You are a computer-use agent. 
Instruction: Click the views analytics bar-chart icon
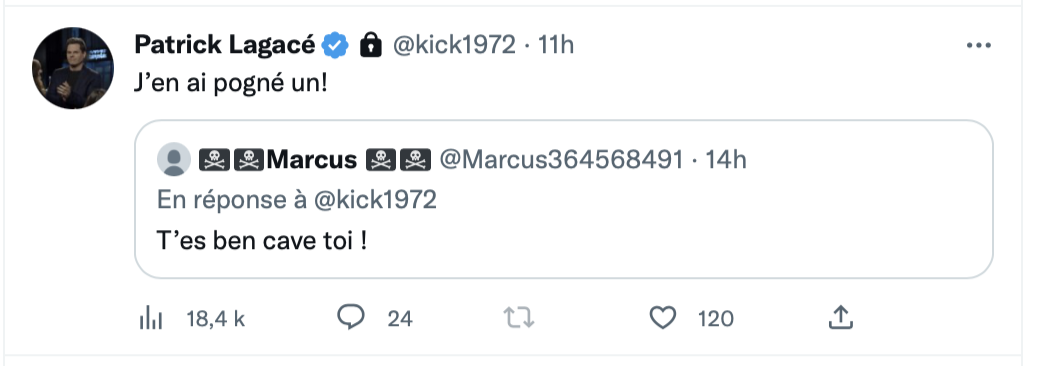click(x=151, y=319)
